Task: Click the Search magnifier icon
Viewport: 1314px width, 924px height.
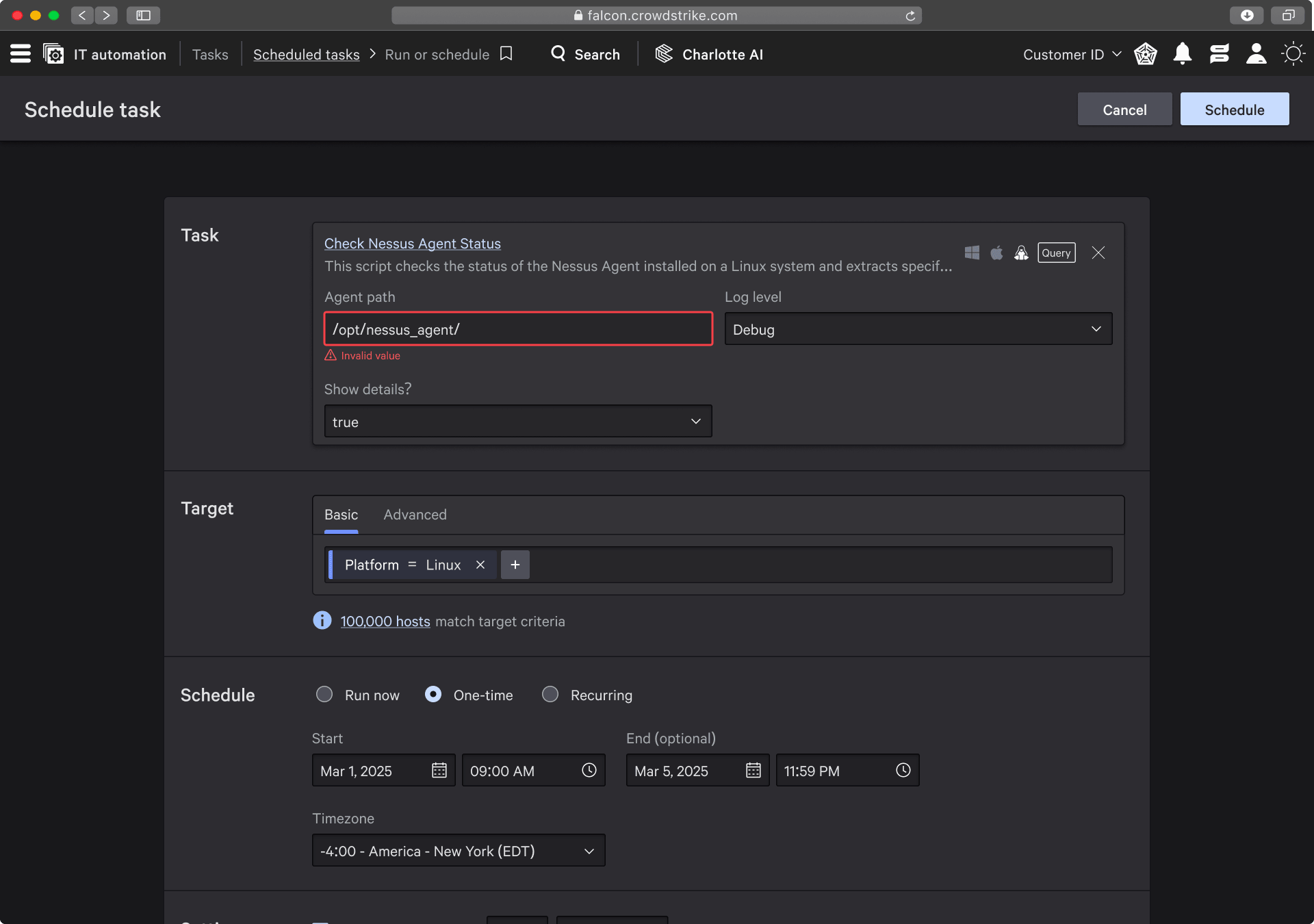Action: (x=558, y=54)
